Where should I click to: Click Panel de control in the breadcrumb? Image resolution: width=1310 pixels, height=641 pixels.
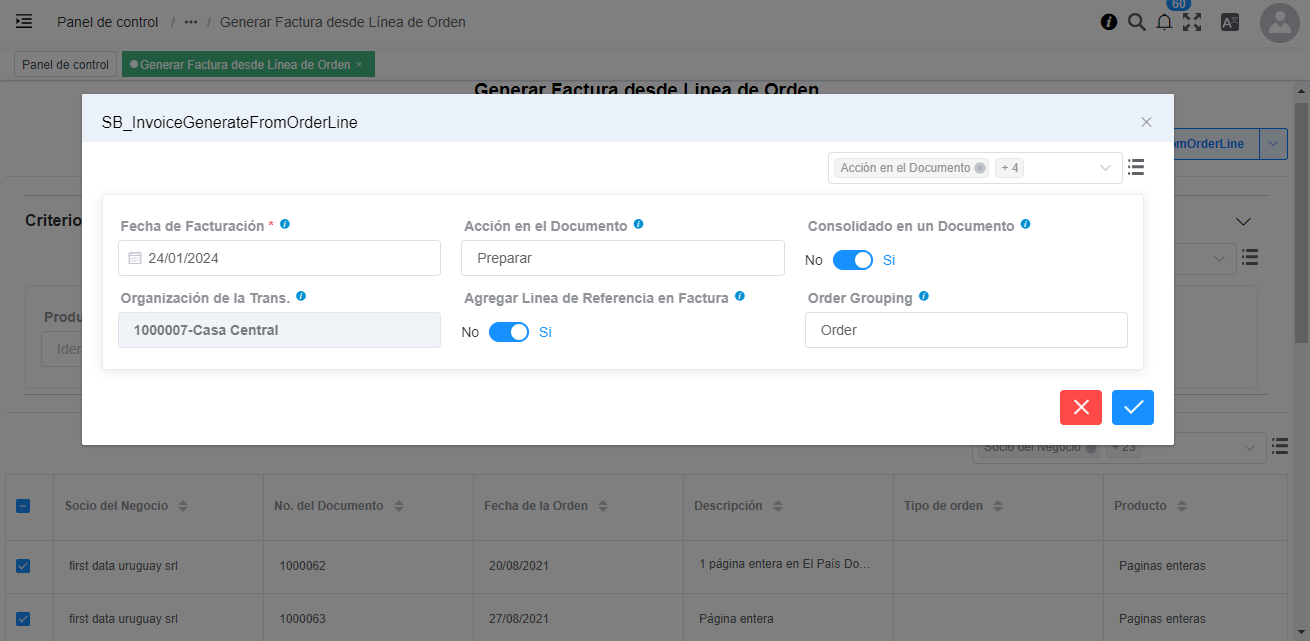pyautogui.click(x=107, y=22)
